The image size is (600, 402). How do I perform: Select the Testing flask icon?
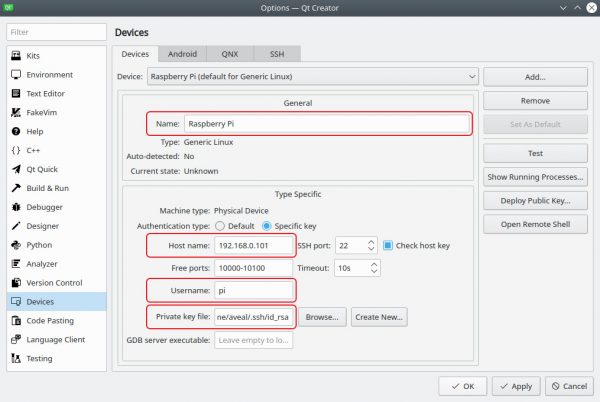16,358
